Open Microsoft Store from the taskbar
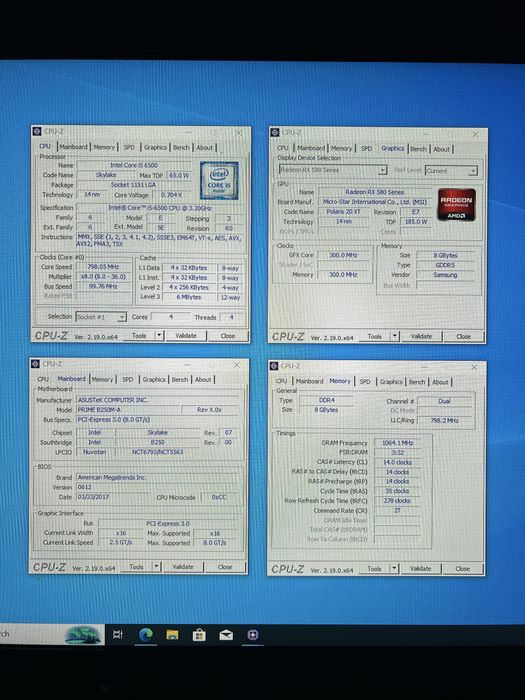Screen dimensions: 525x700 coord(199,634)
